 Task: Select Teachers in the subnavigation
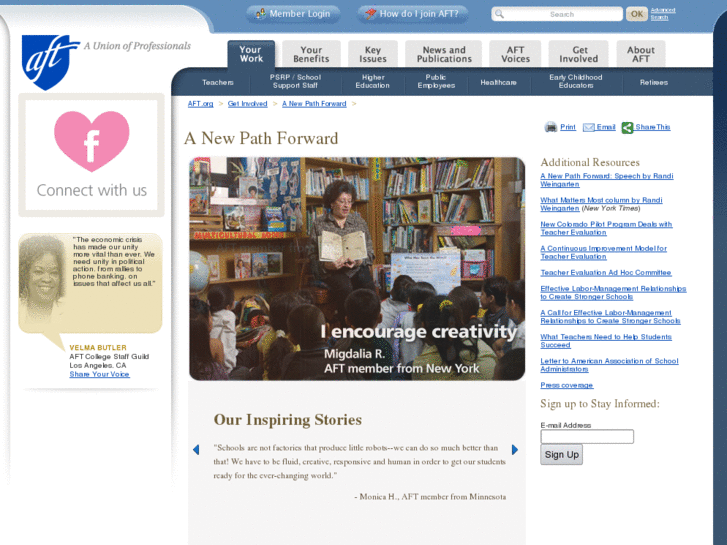pyautogui.click(x=217, y=82)
